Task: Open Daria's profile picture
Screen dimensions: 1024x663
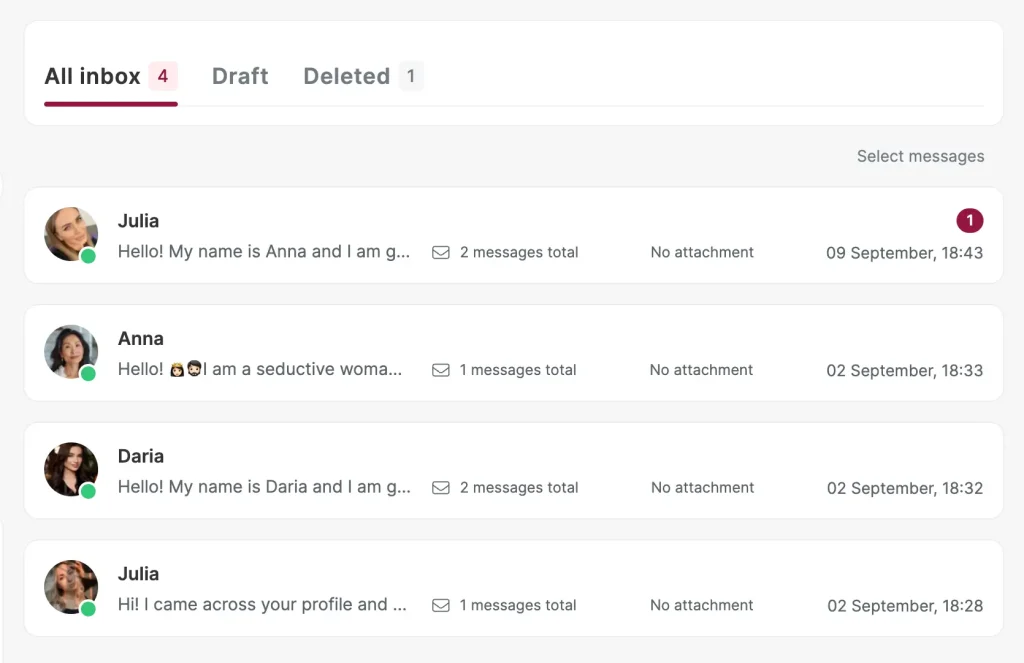Action: [x=71, y=470]
